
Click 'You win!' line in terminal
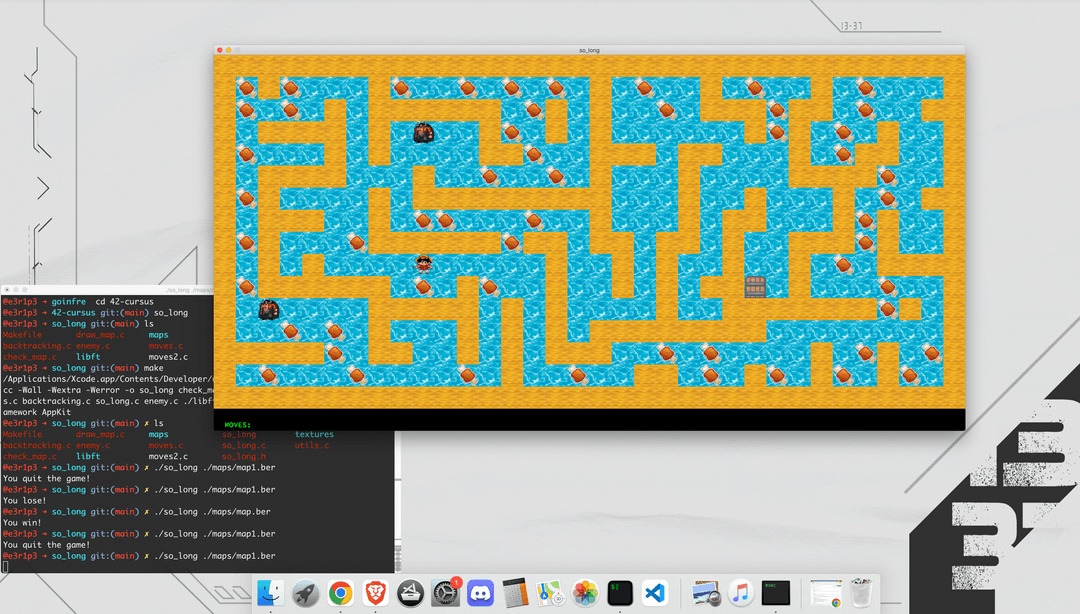pyautogui.click(x=22, y=522)
